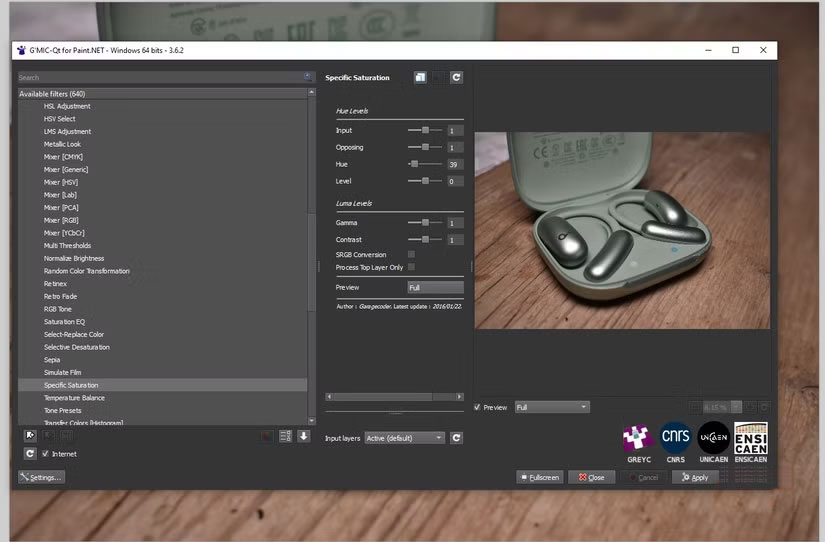Select the Sepia filter in list
Viewport: 825px width, 542px height.
(x=52, y=360)
